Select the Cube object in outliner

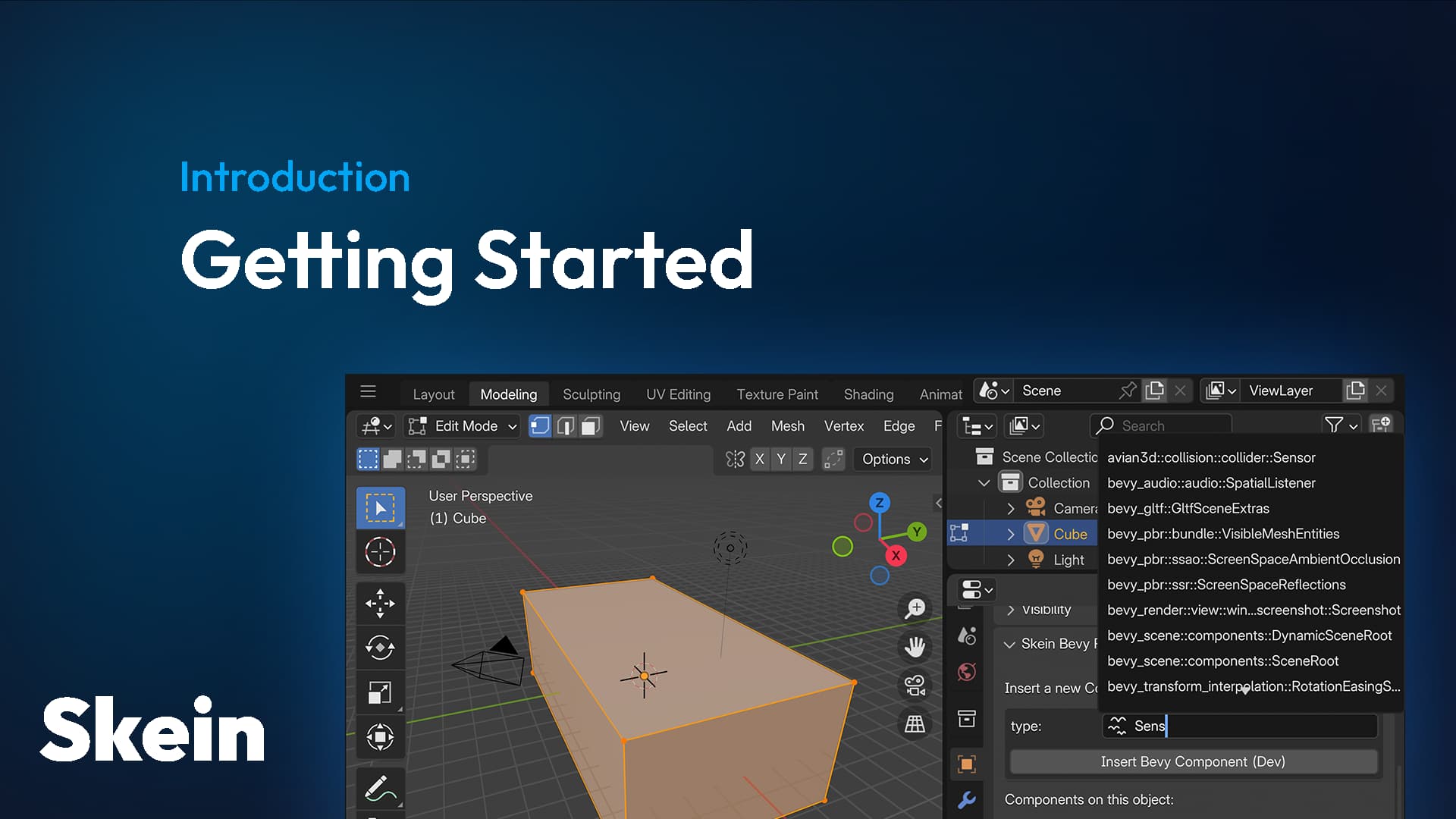click(x=1070, y=534)
